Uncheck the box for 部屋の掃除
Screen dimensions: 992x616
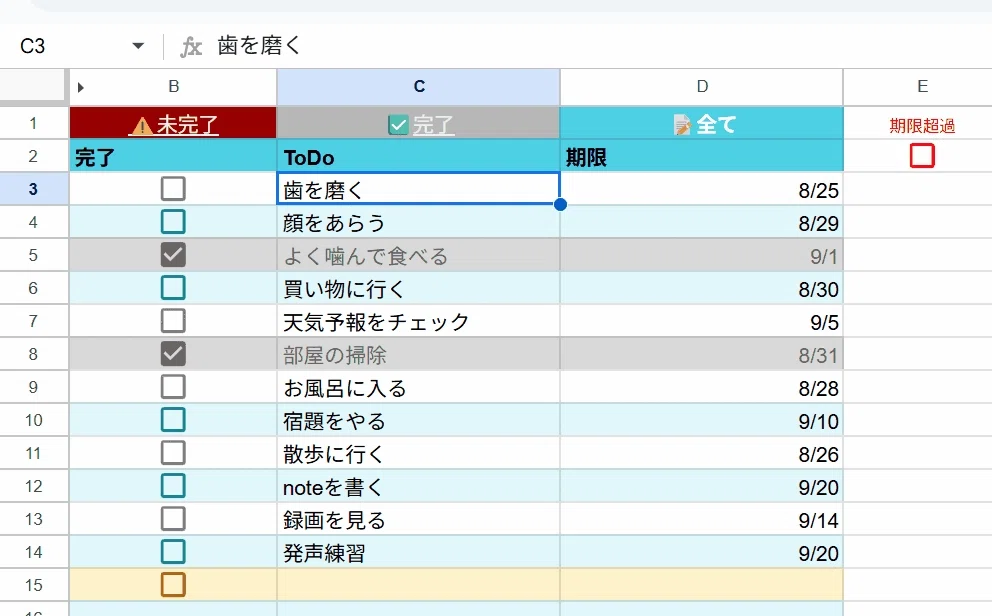(173, 354)
